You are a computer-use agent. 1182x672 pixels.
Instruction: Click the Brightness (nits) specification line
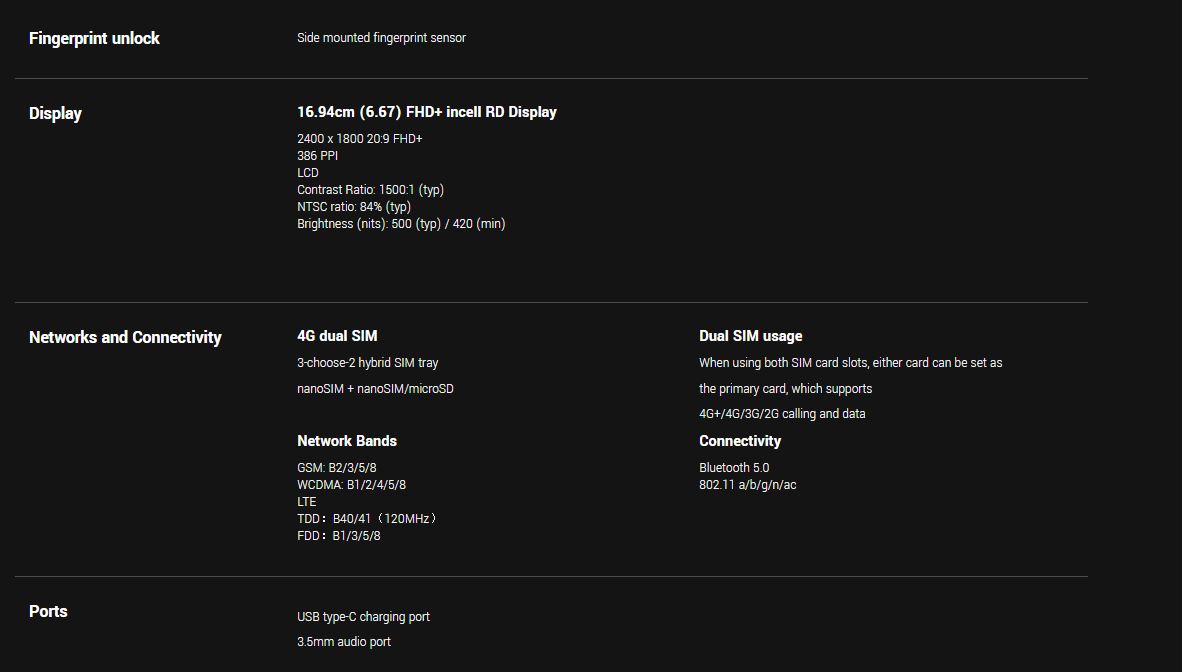401,224
